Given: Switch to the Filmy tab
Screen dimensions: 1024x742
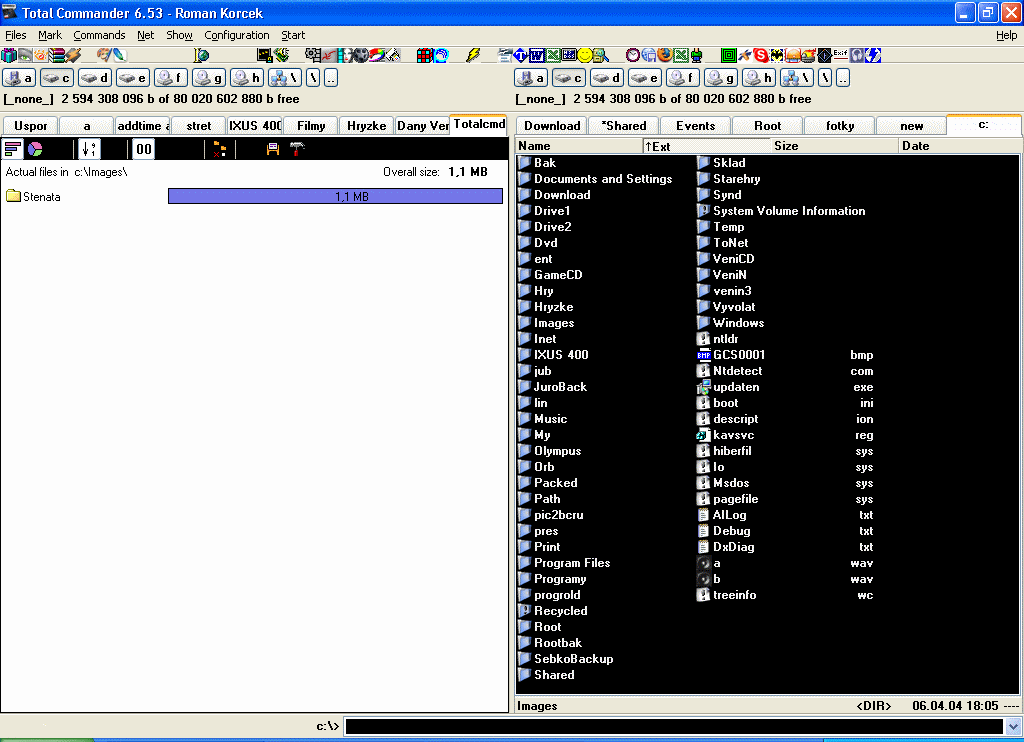Looking at the screenshot, I should click(x=311, y=126).
